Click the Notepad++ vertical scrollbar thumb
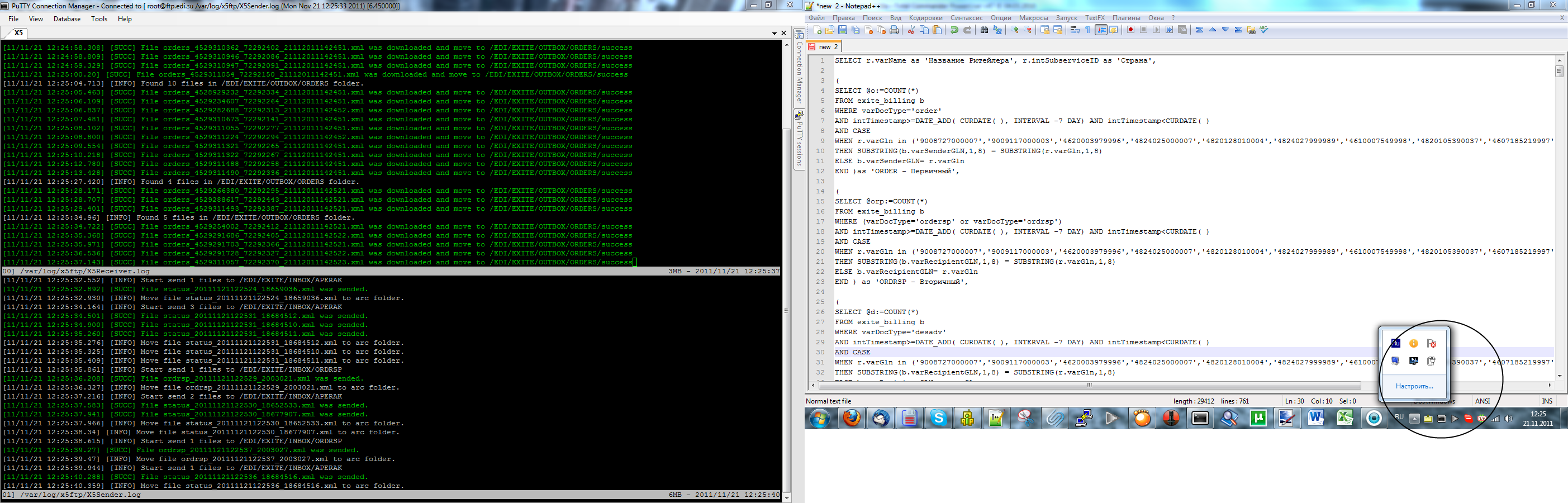1568x503 pixels. [x=1559, y=70]
